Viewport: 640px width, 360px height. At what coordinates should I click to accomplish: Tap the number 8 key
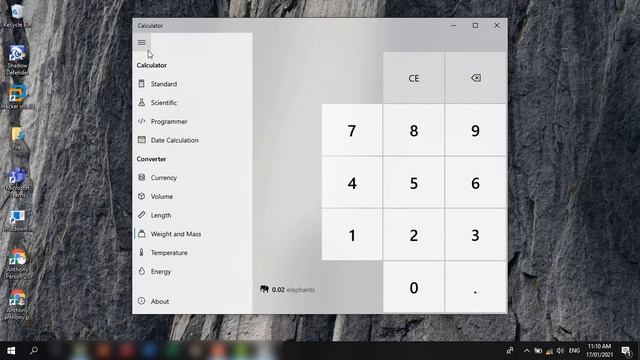413,131
